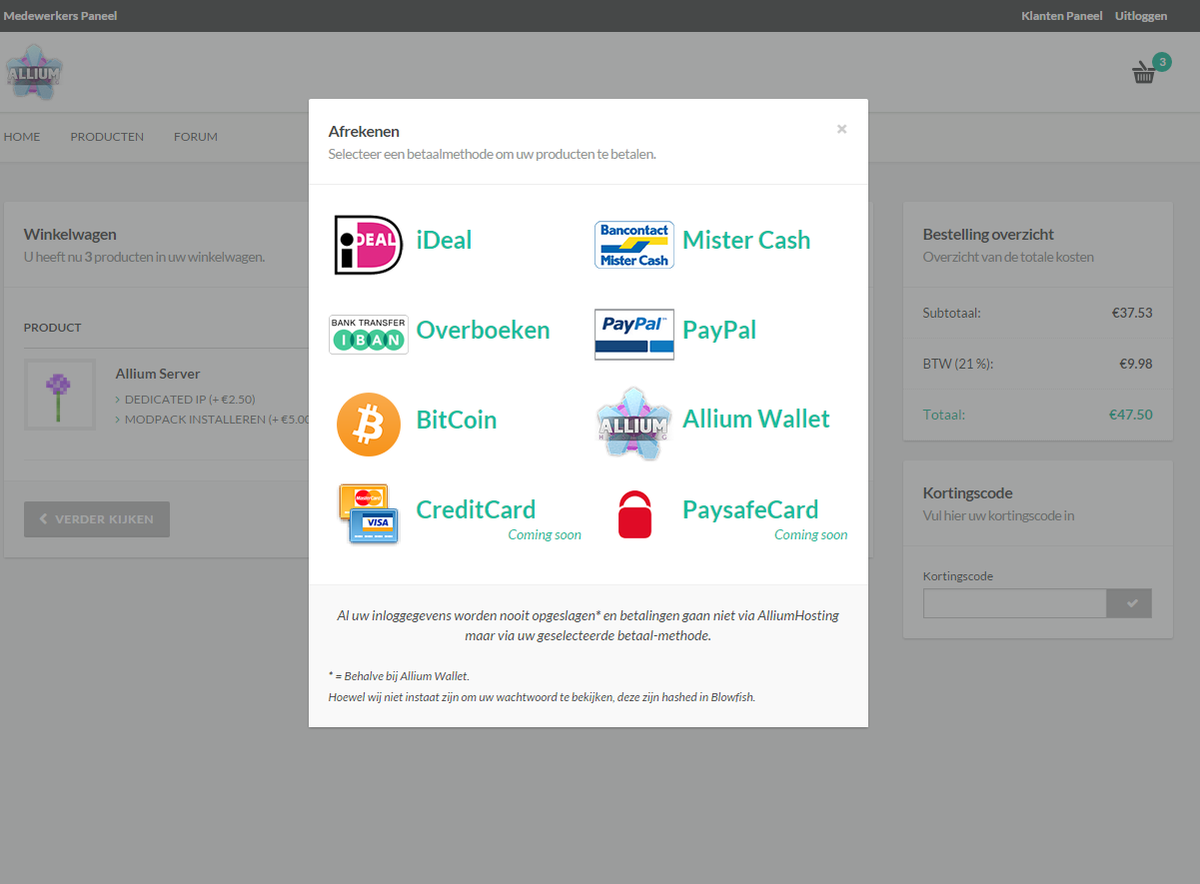Image resolution: width=1200 pixels, height=884 pixels.
Task: Apply discount code with checkmark button
Action: coord(1129,603)
